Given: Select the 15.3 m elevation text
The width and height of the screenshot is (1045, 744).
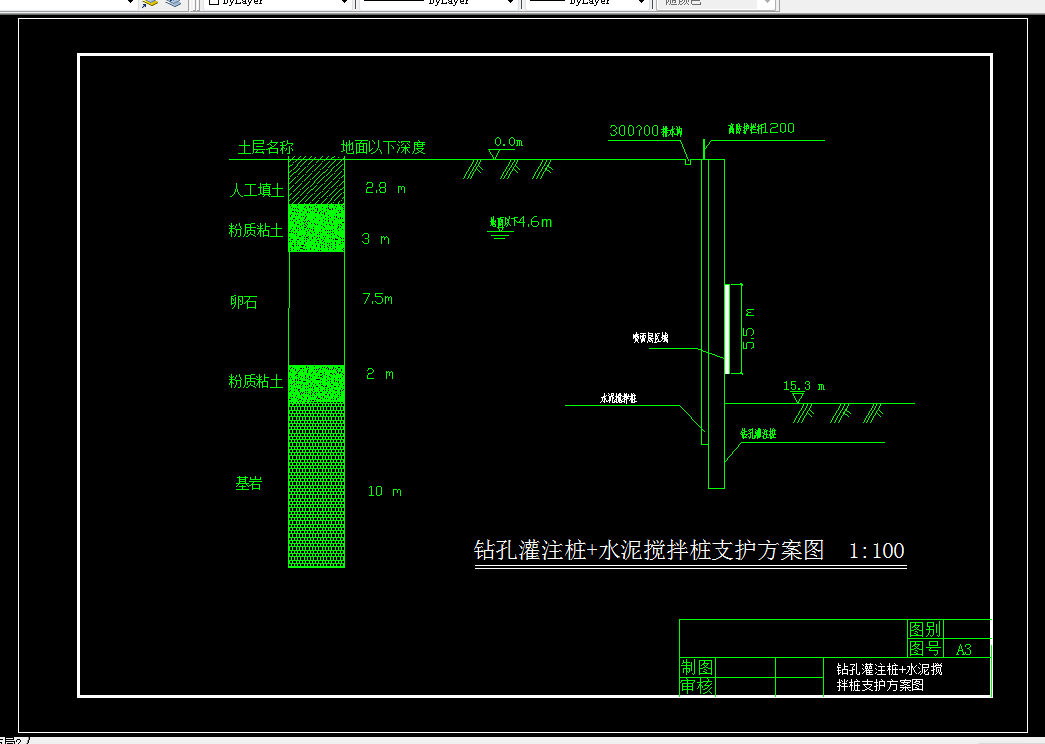Looking at the screenshot, I should point(804,386).
